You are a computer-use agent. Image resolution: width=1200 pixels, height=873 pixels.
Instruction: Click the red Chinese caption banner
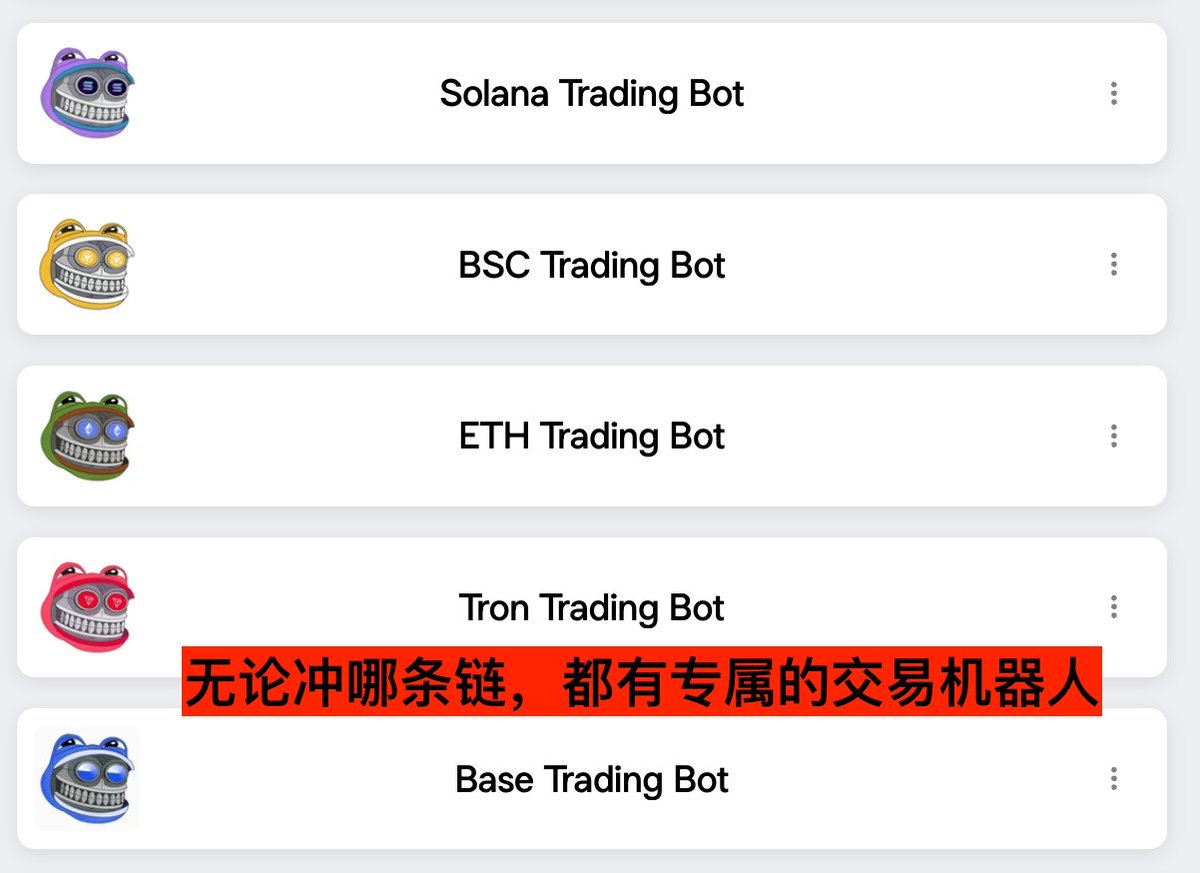point(641,681)
